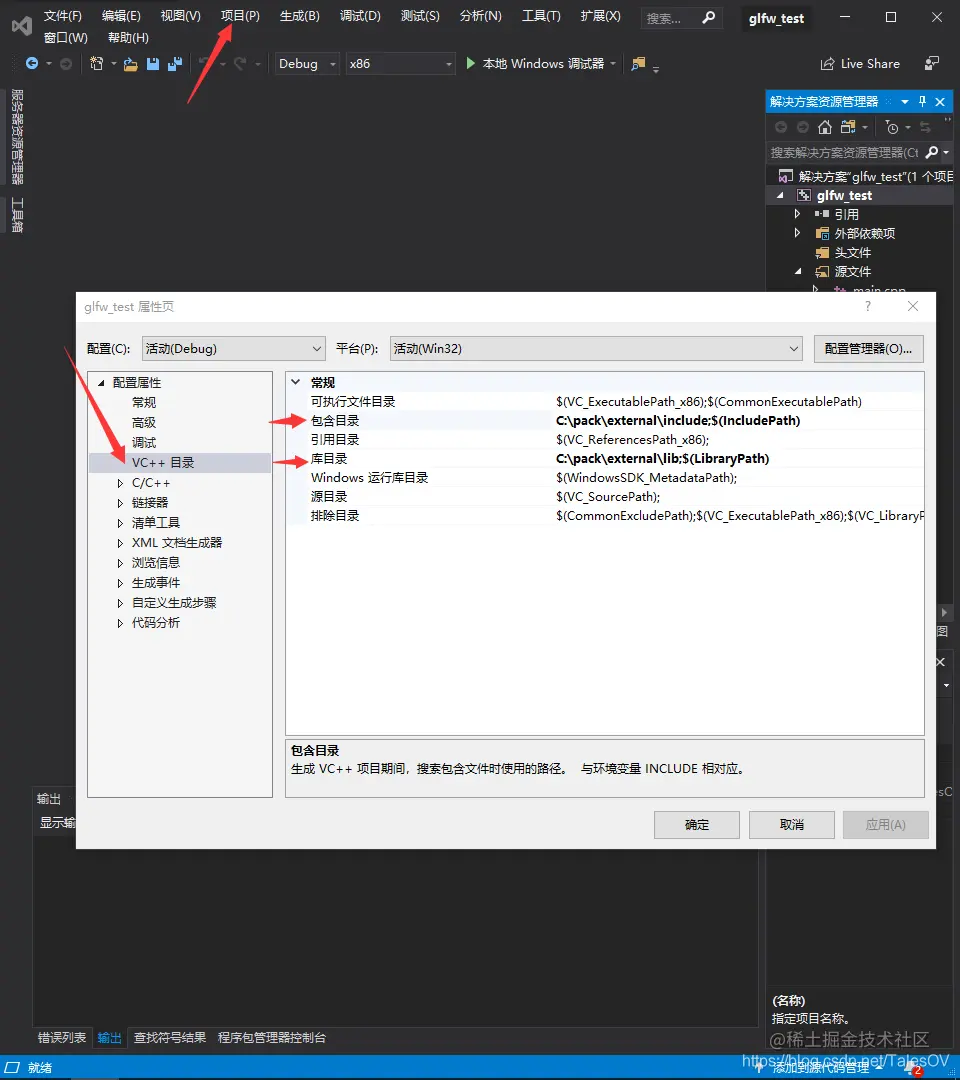Click the Solution Explorer search input field

tap(844, 152)
